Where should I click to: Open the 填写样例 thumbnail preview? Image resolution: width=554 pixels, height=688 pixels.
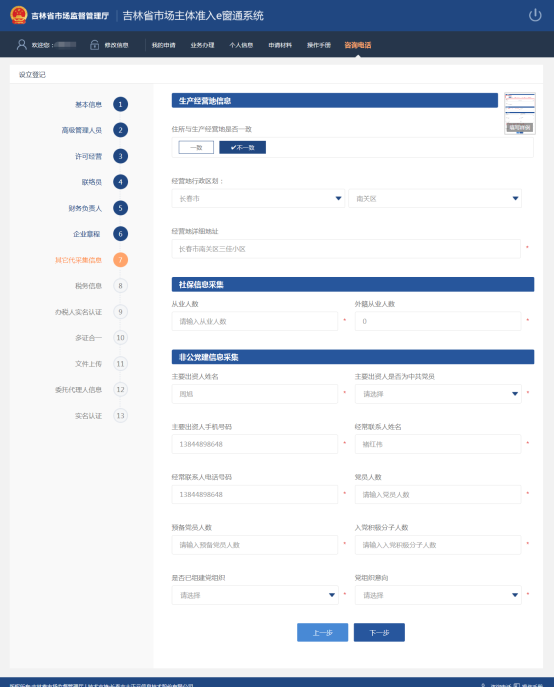(520, 113)
